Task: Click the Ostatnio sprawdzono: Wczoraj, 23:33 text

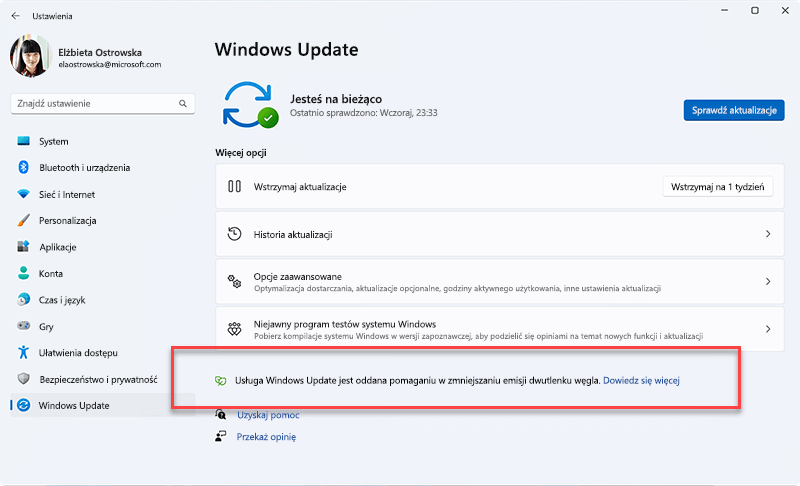Action: tap(364, 113)
